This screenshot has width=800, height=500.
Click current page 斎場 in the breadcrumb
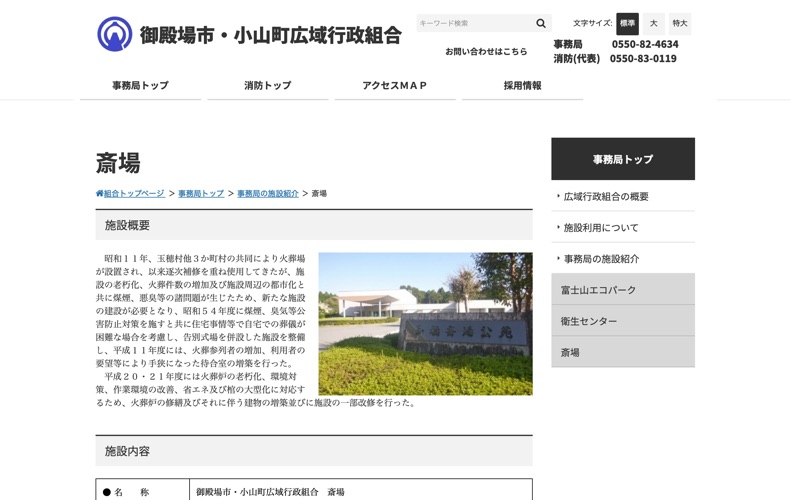coord(319,193)
